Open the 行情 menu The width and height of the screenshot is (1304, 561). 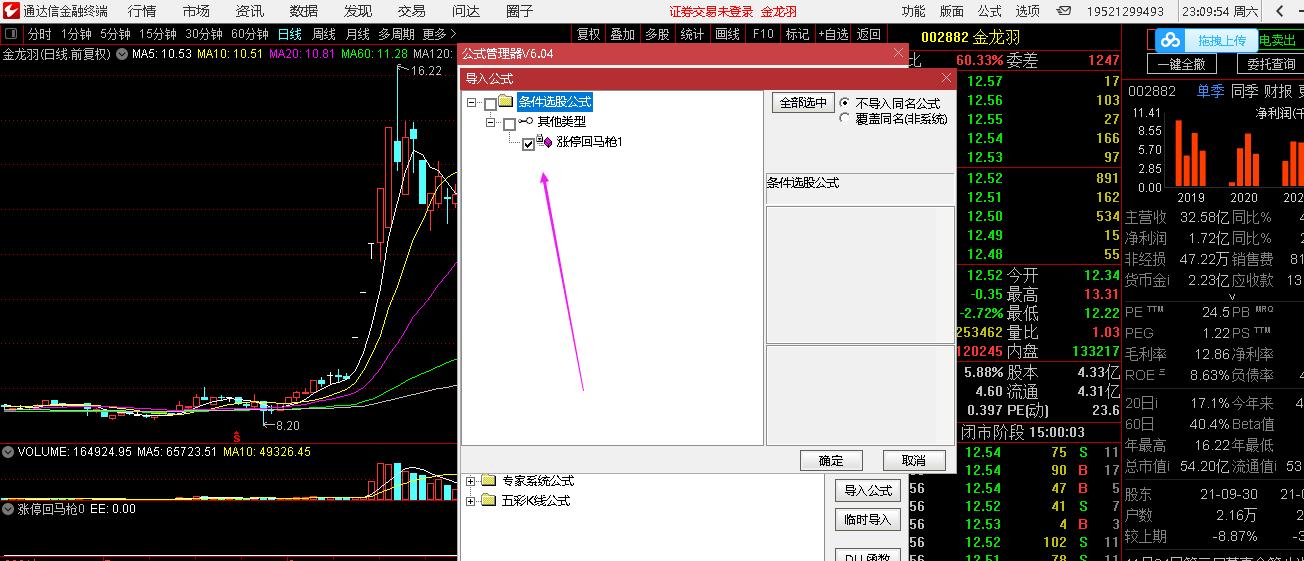point(142,12)
